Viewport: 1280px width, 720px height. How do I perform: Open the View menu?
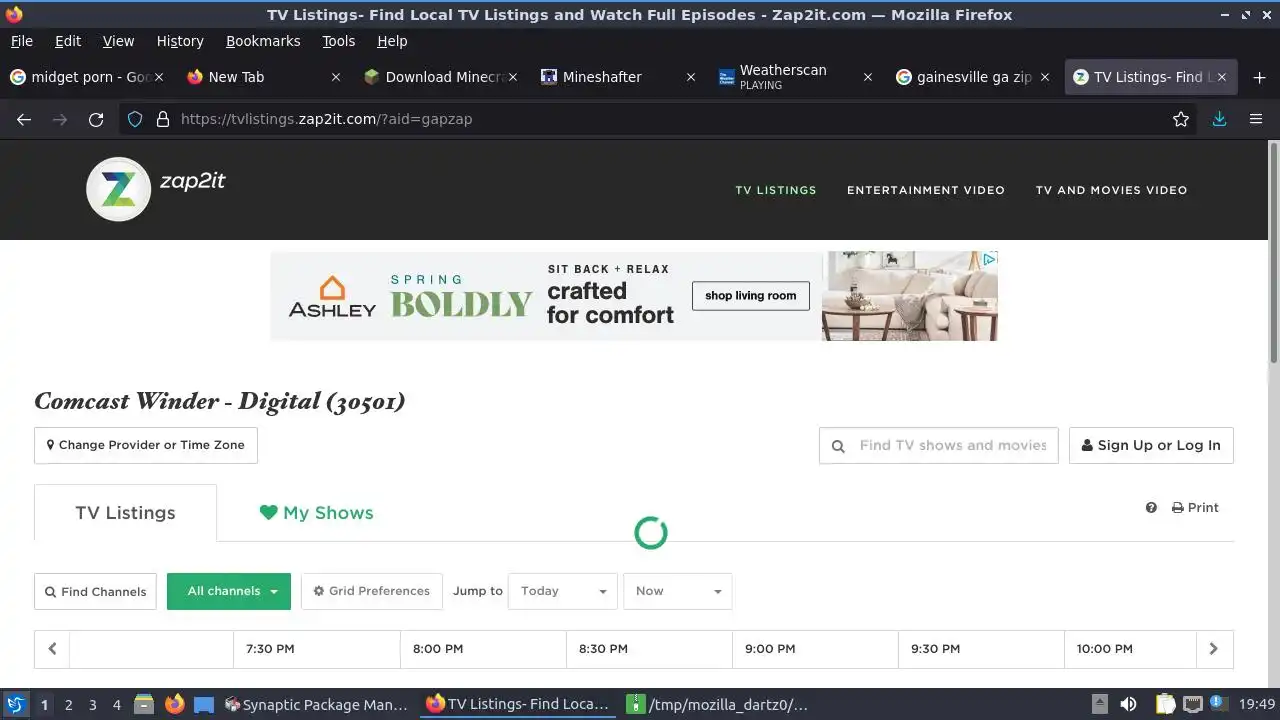(x=118, y=41)
